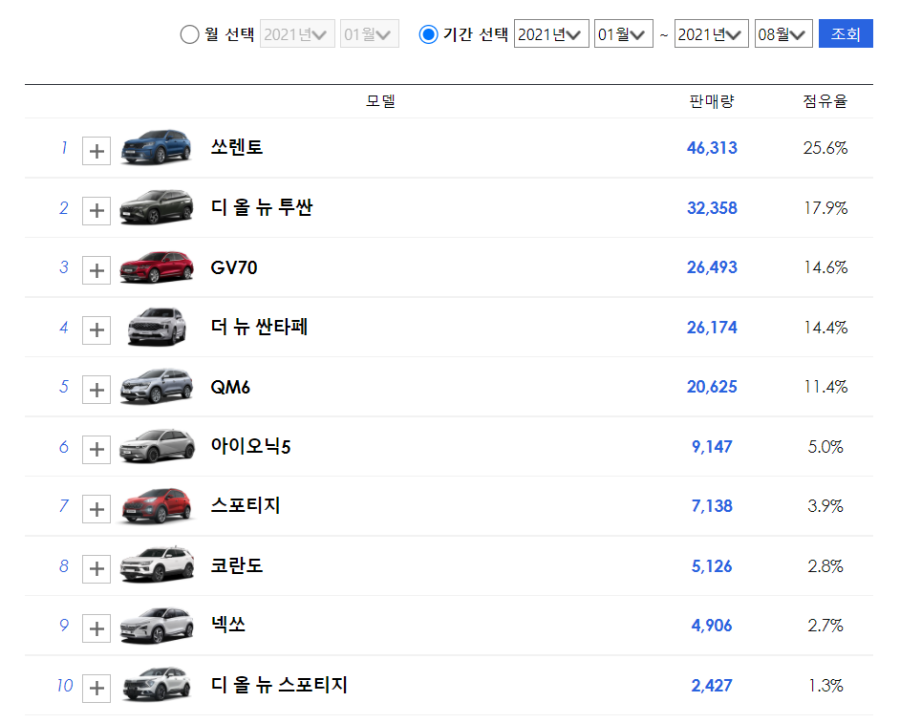
Task: Click the dark 디 올 뉴 투싼 car image
Action: (156, 207)
